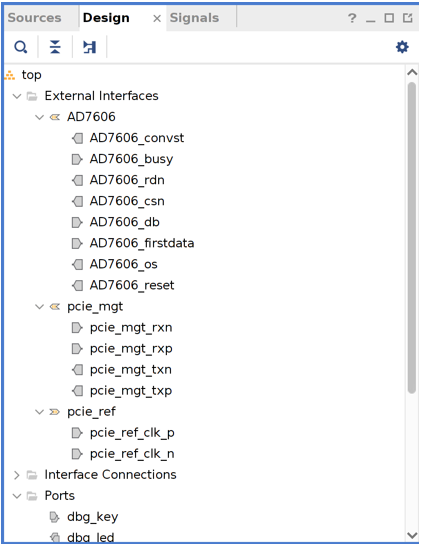Open the settings gear icon

click(x=402, y=47)
